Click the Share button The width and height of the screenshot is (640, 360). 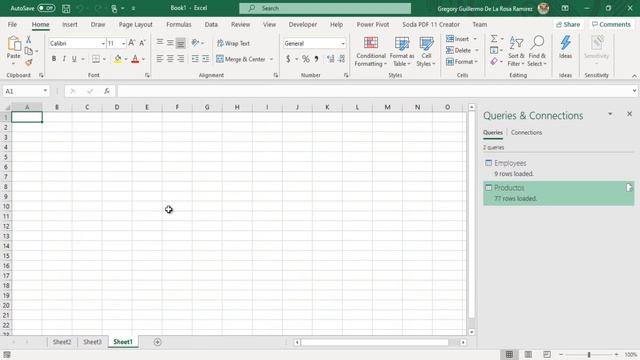coord(568,24)
